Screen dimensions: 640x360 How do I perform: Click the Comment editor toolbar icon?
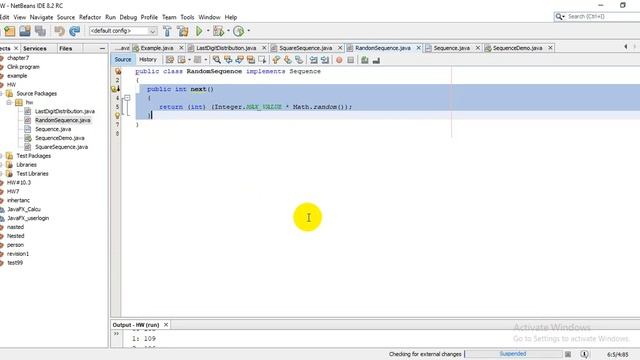(x=364, y=60)
